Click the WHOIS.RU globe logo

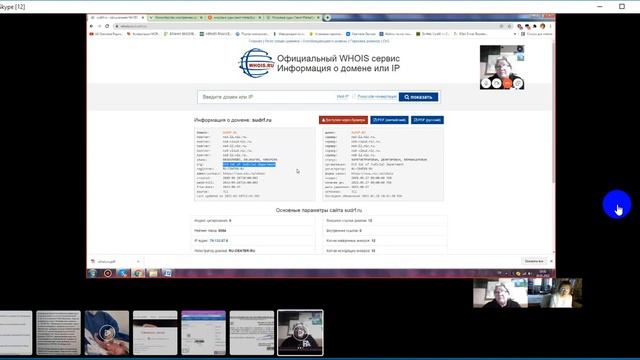[256, 63]
